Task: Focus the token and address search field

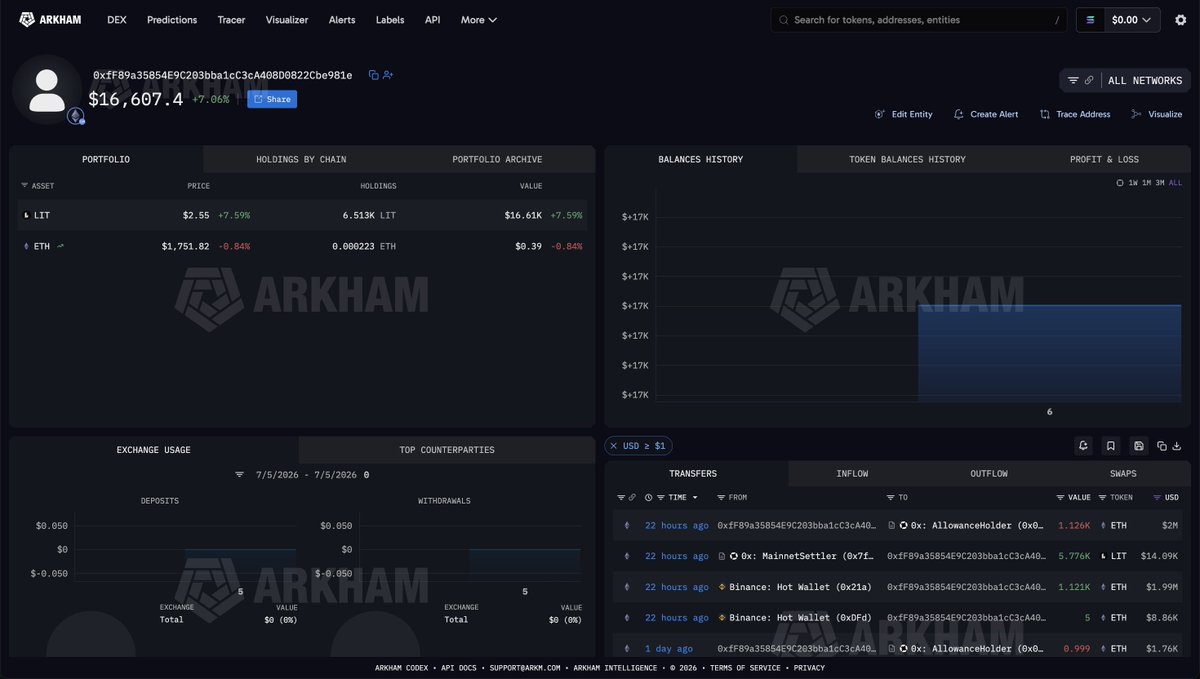Action: (x=918, y=20)
